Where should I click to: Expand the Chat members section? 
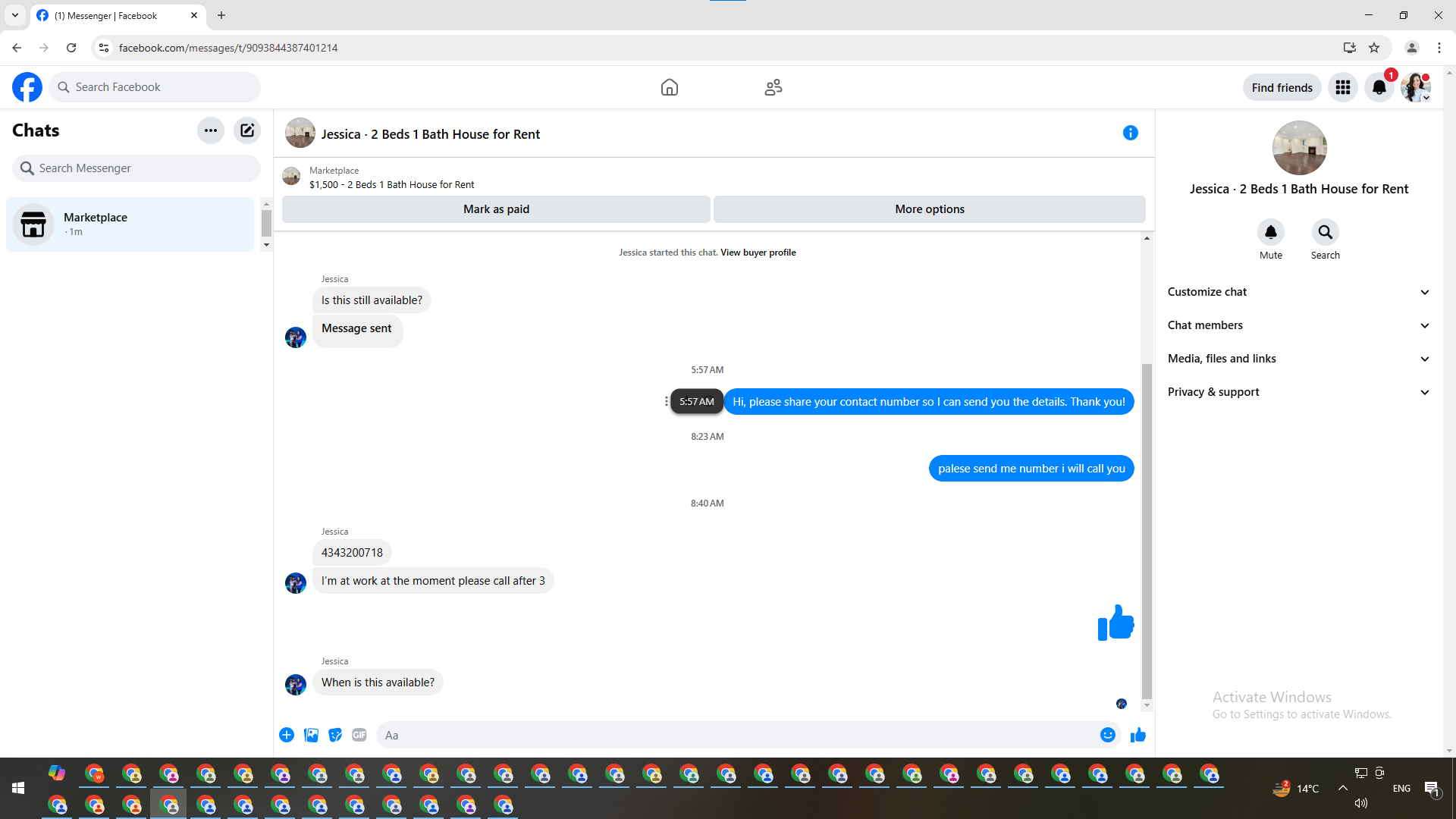click(x=1298, y=325)
